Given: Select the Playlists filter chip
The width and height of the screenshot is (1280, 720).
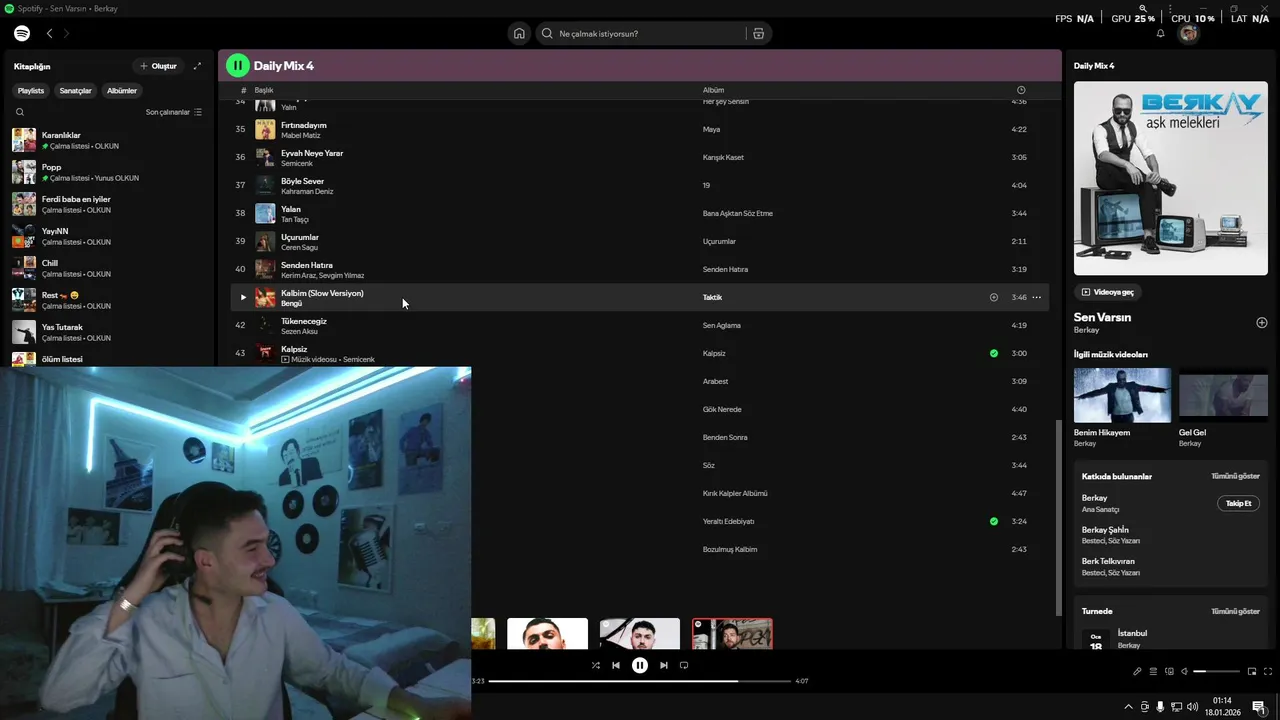Looking at the screenshot, I should (x=31, y=90).
